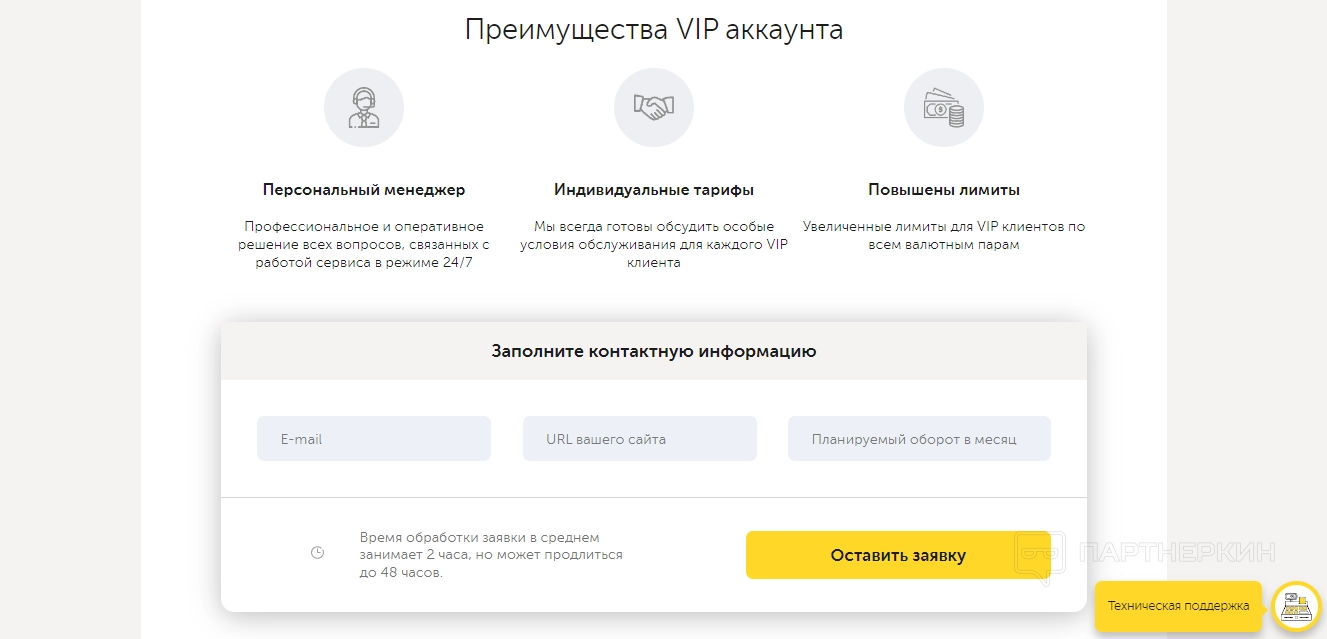Select the "Планируемый оборот в месяц" field
Screen dimensions: 1327x639
[919, 439]
